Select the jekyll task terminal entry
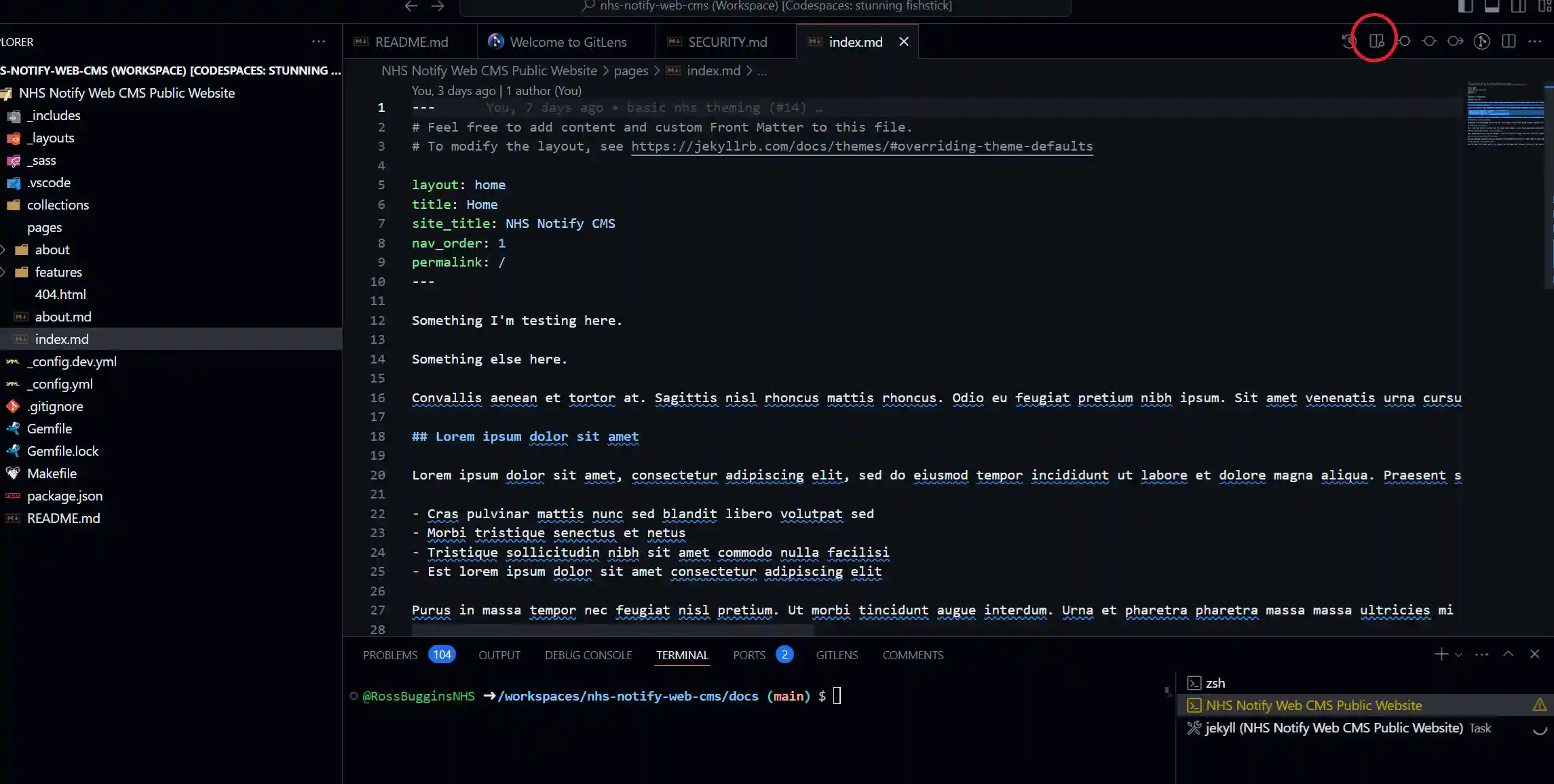 [x=1333, y=728]
